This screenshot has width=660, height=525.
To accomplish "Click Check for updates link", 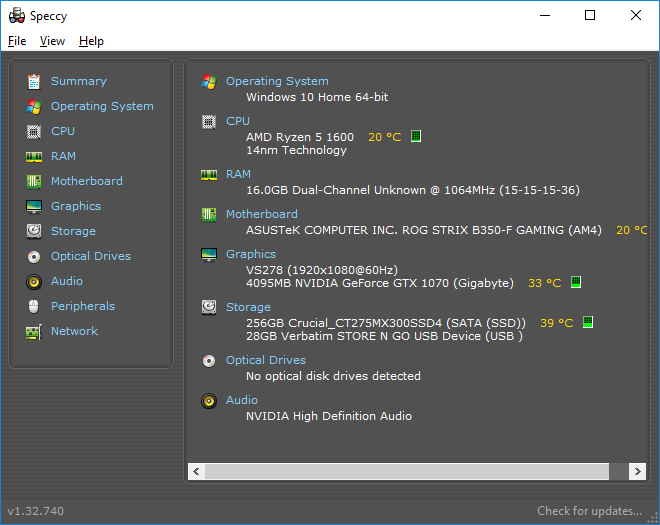I will pos(589,511).
